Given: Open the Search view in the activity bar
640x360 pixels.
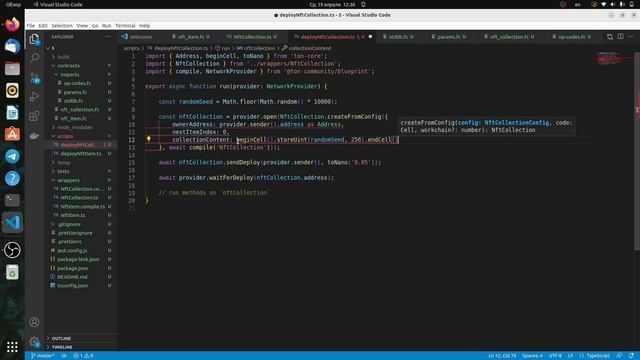Looking at the screenshot, I should [x=34, y=58].
